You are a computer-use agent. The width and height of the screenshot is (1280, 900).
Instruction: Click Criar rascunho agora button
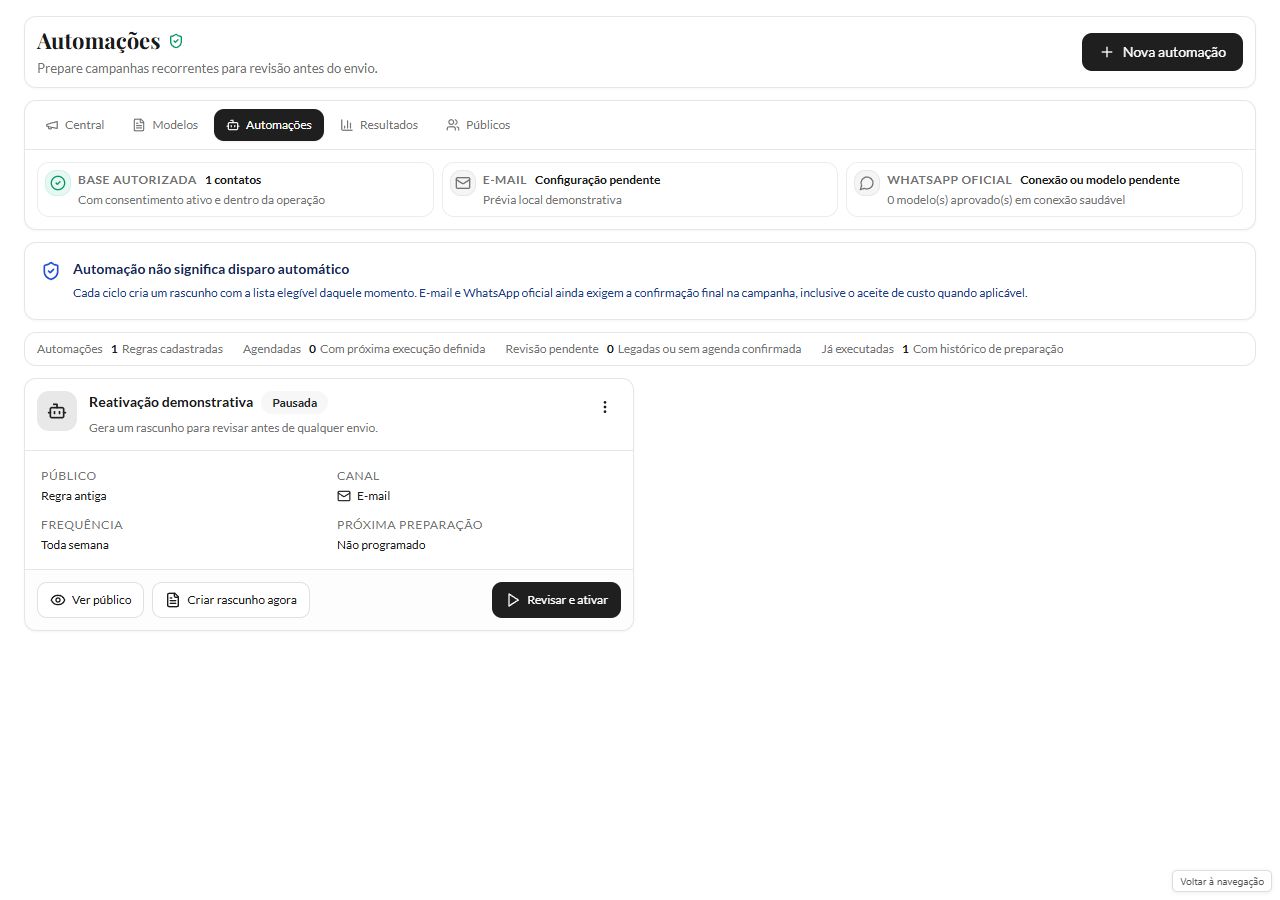point(231,600)
